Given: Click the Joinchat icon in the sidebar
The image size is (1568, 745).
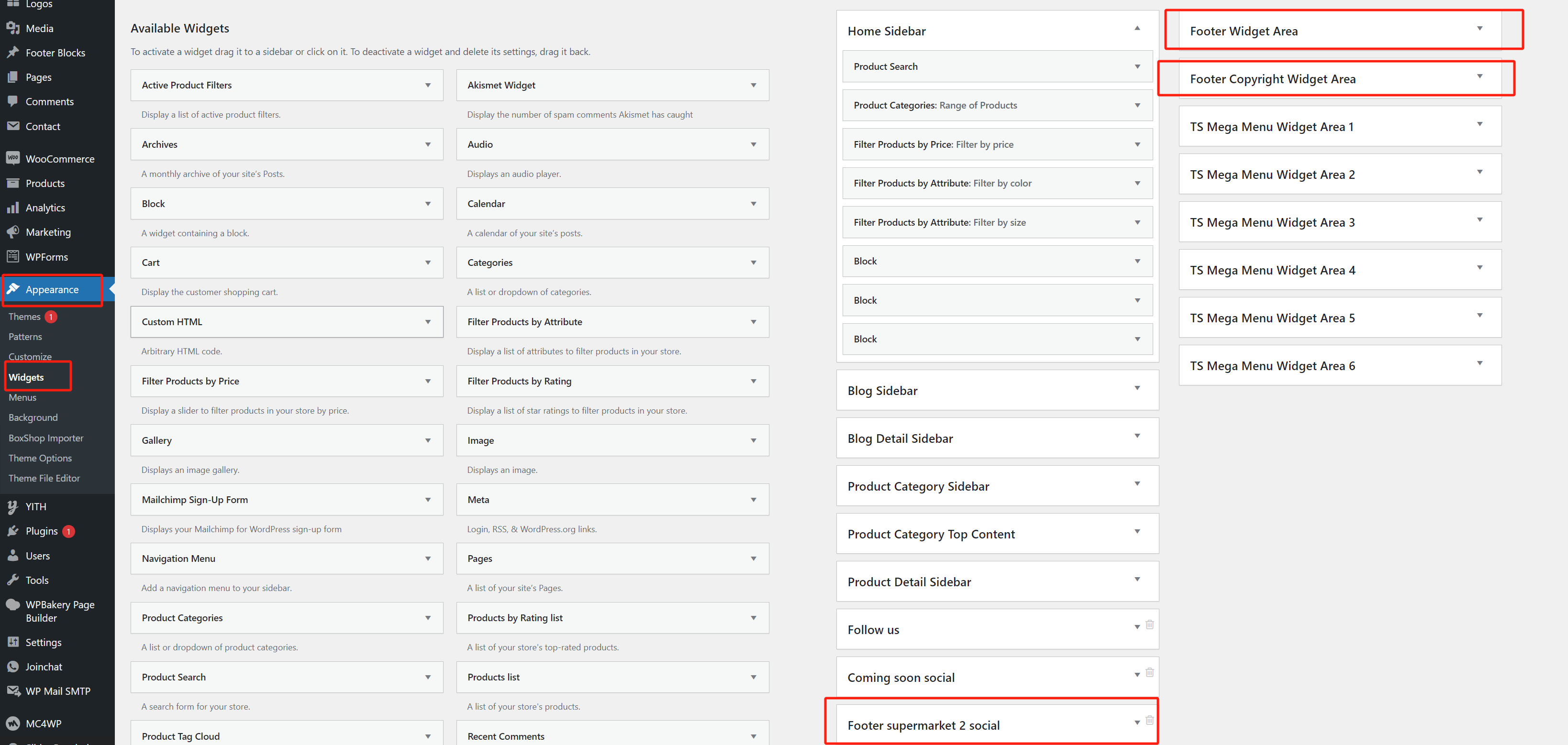Looking at the screenshot, I should [13, 667].
